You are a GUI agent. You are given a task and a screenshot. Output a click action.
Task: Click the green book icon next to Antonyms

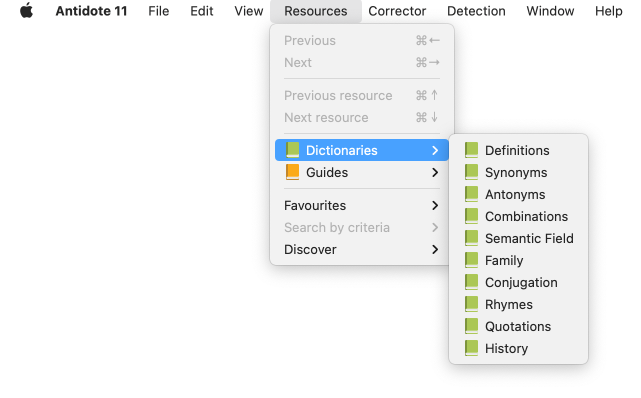[x=471, y=194]
